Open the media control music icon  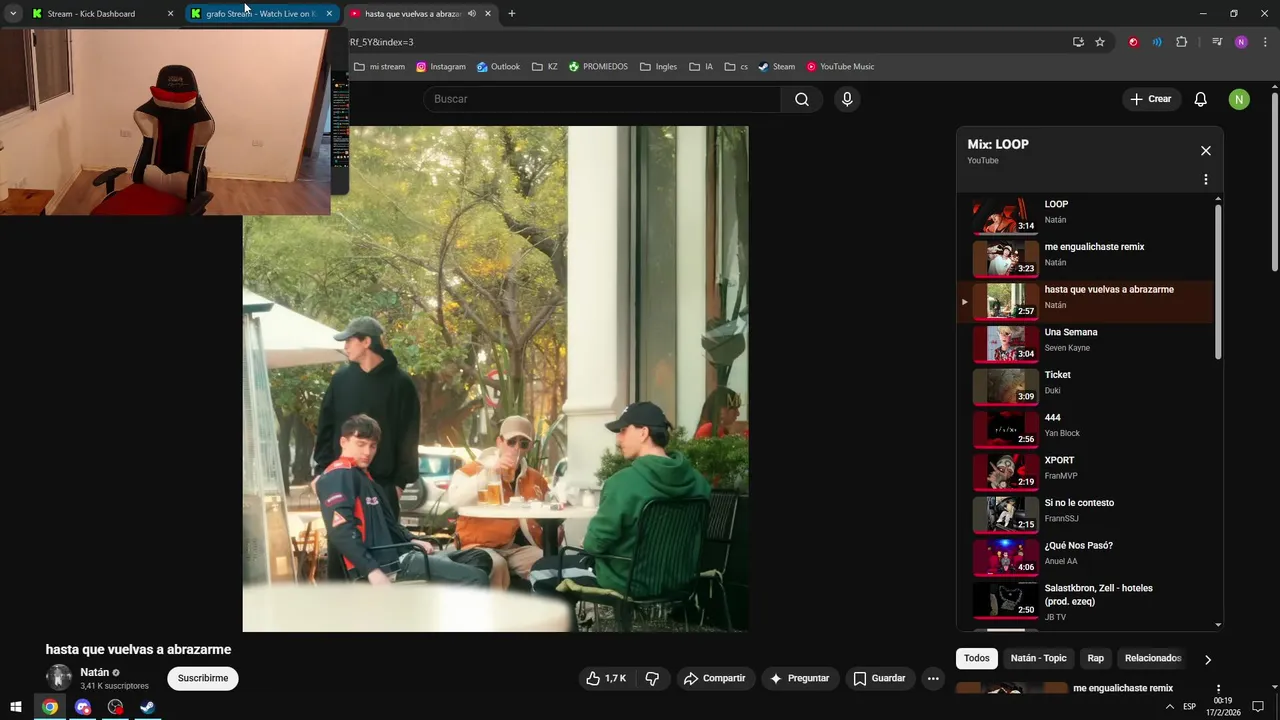click(1217, 42)
